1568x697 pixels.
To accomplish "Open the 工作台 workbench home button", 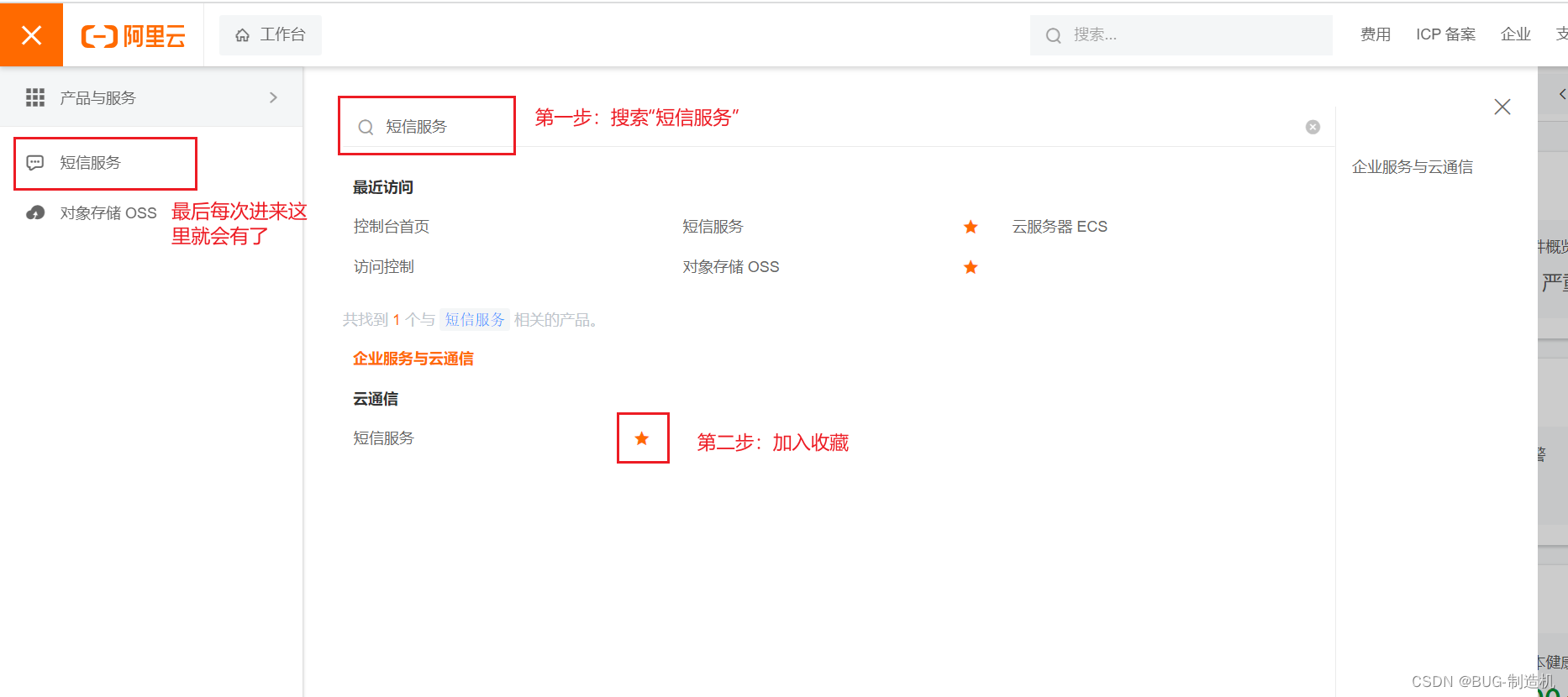I will [x=270, y=34].
